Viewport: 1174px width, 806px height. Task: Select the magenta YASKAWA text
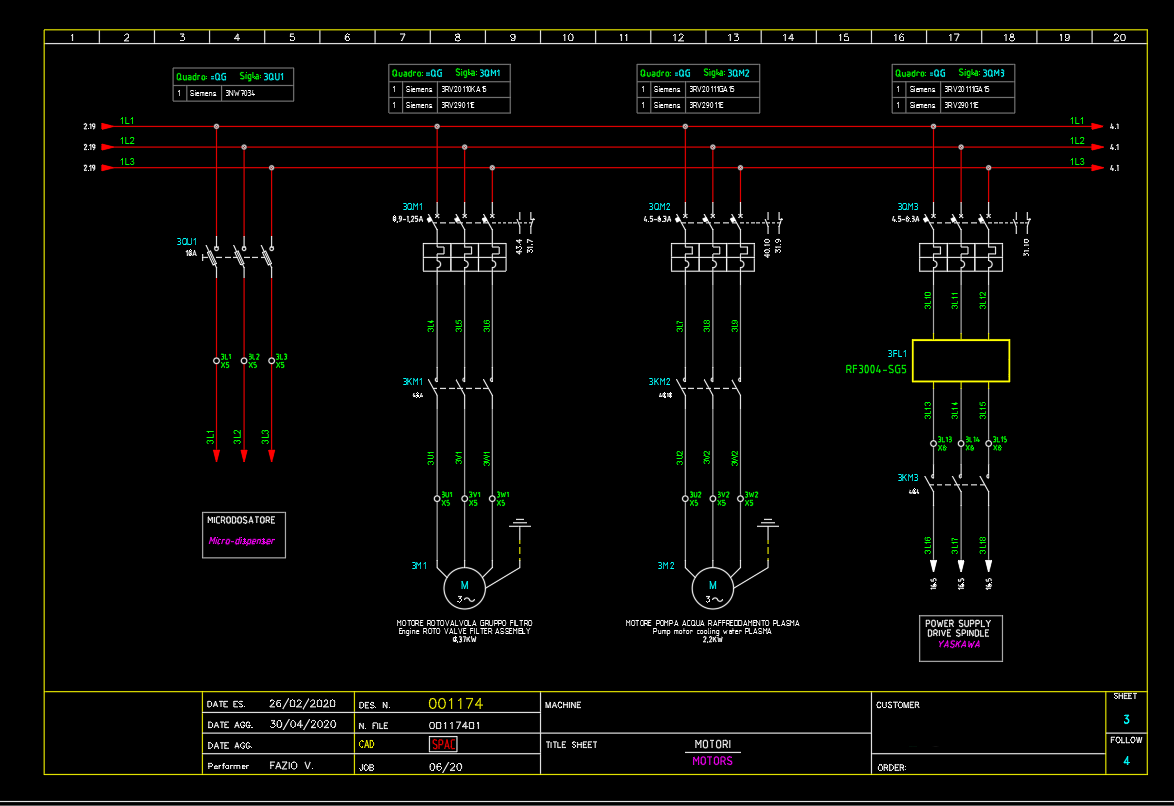tap(958, 644)
